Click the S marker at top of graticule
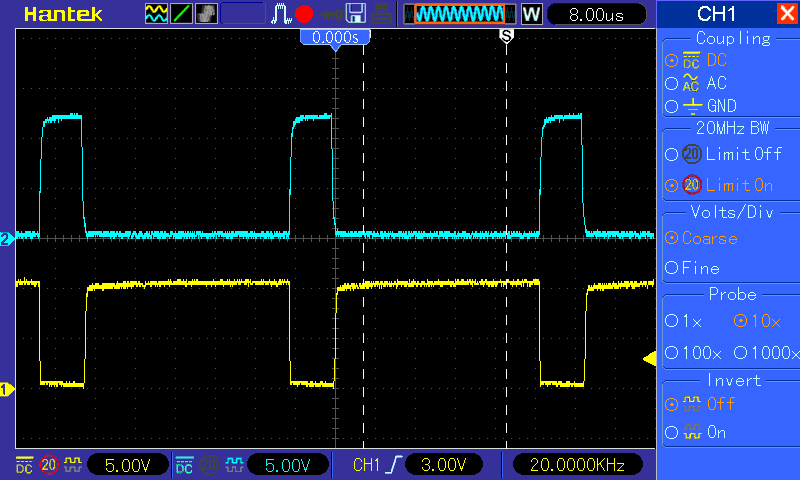 (x=506, y=36)
